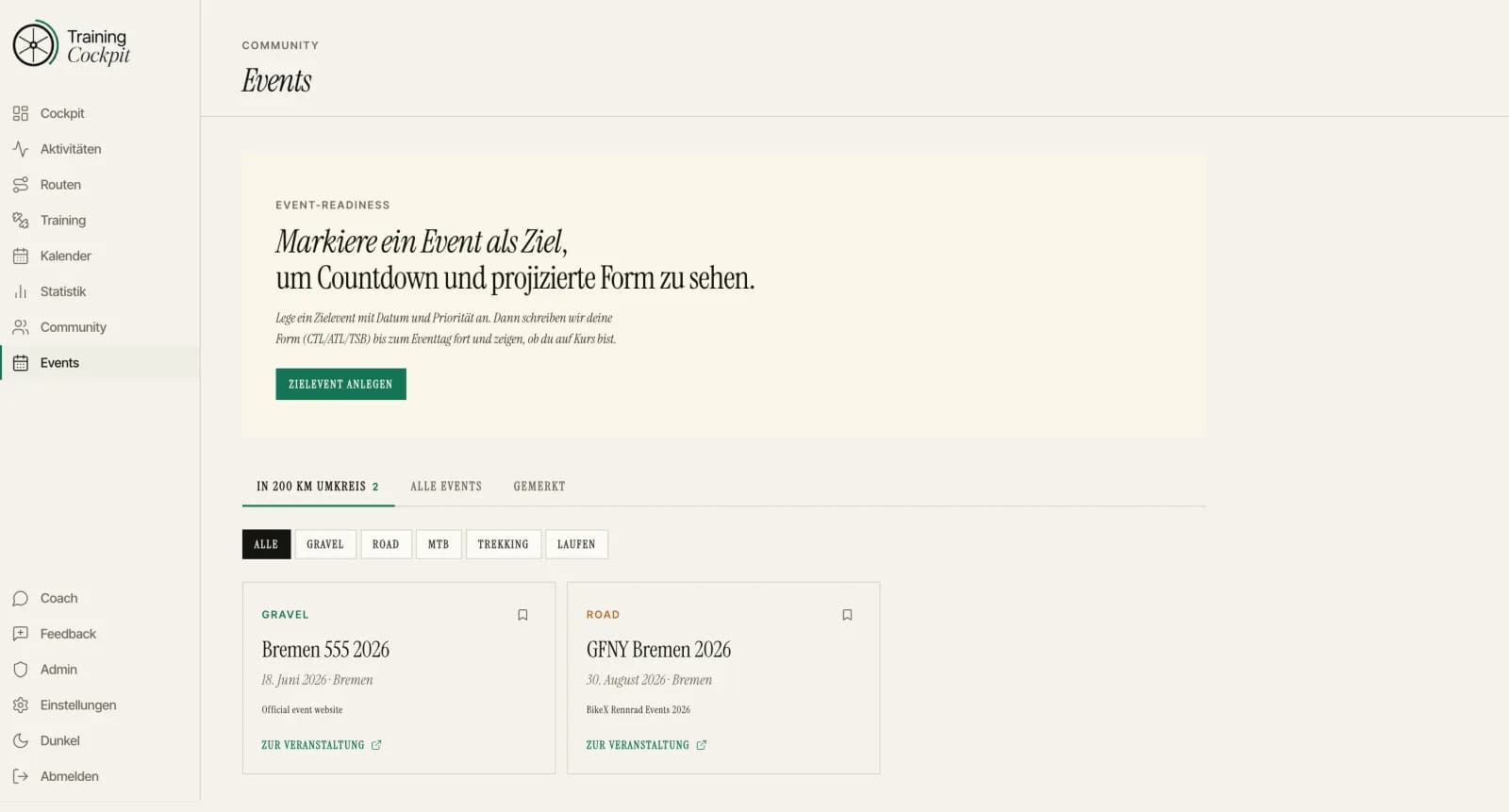Open Routen from the sidebar

click(x=100, y=185)
